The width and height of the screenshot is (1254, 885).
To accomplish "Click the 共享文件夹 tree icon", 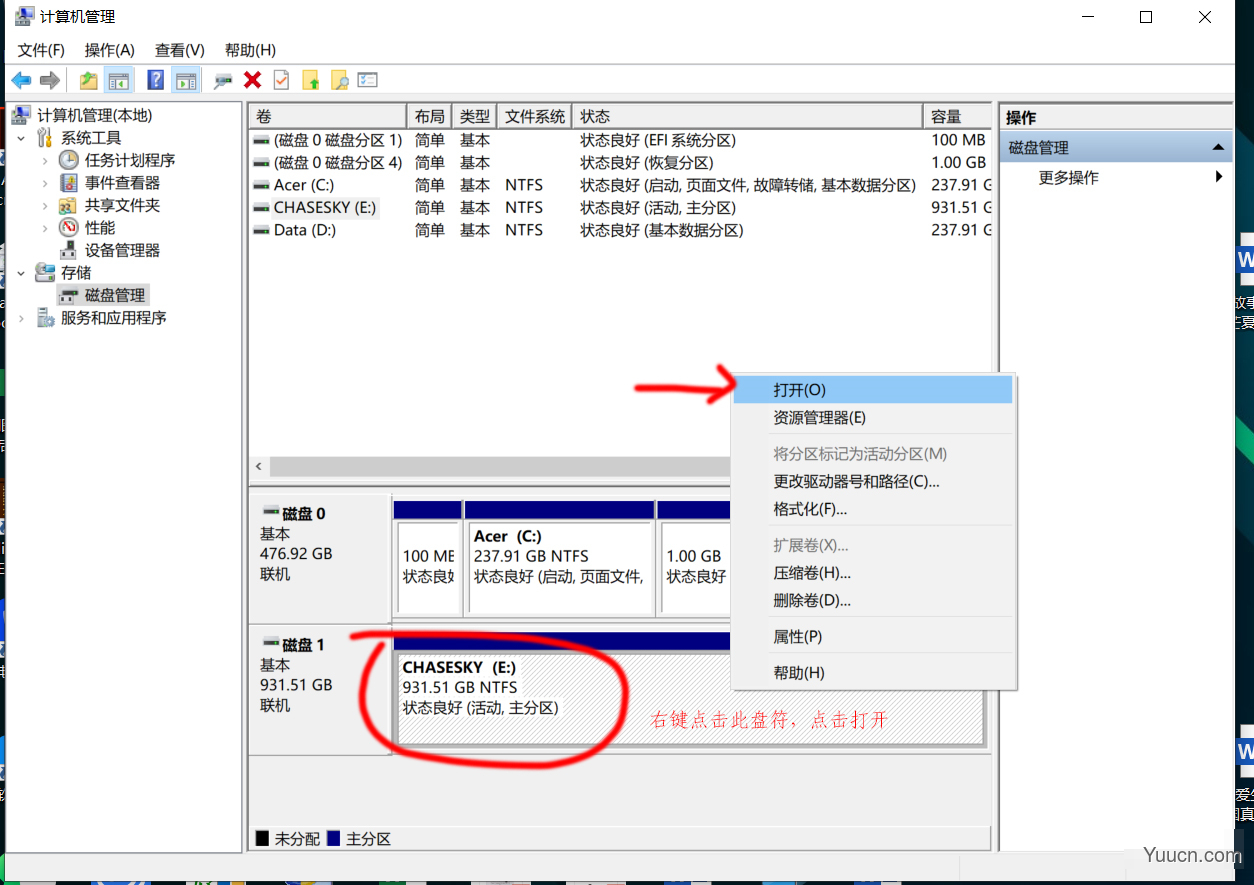I will point(68,206).
